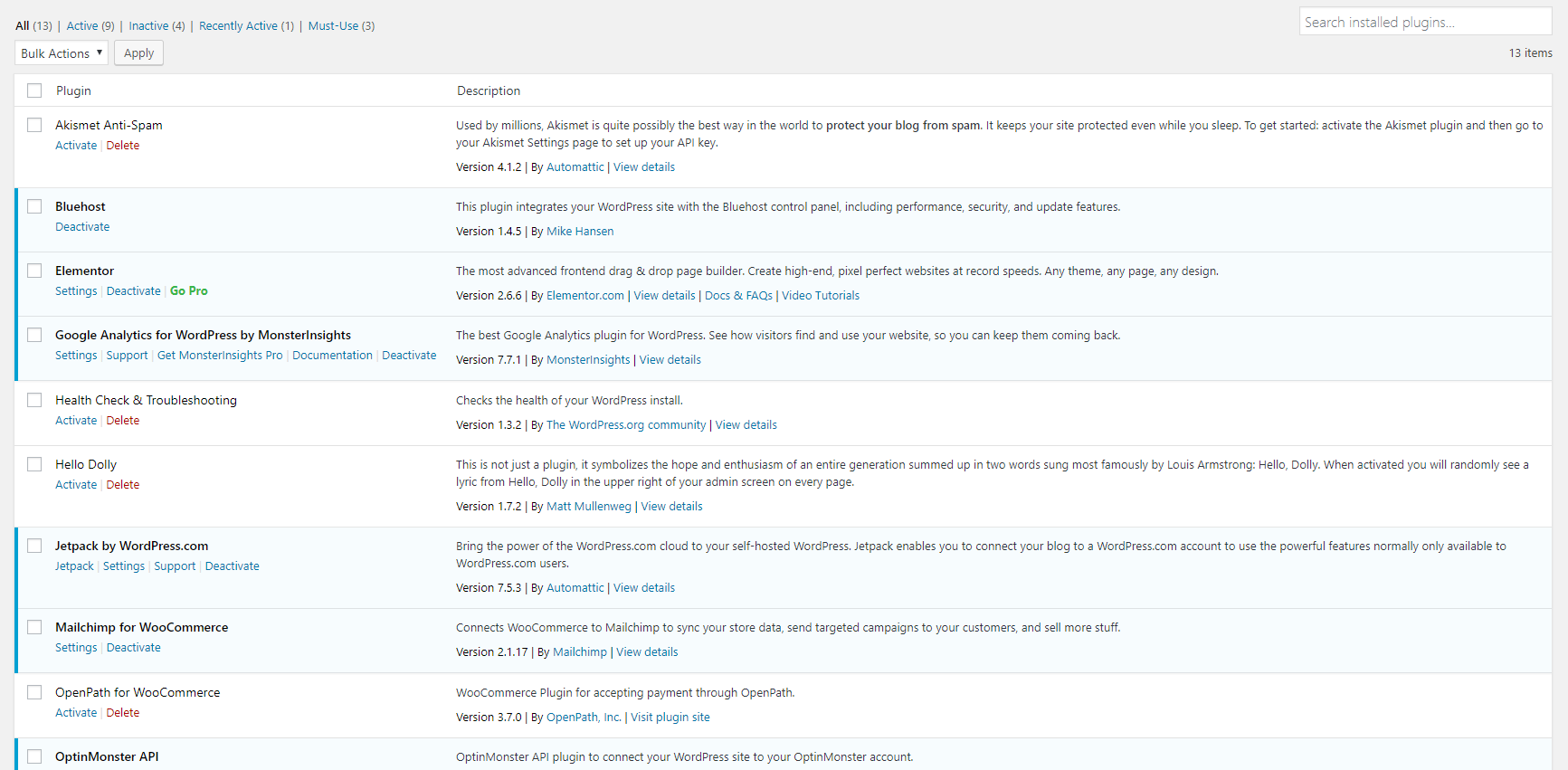Deactivate the Bluehost plugin
The width and height of the screenshot is (1568, 770).
tap(82, 227)
